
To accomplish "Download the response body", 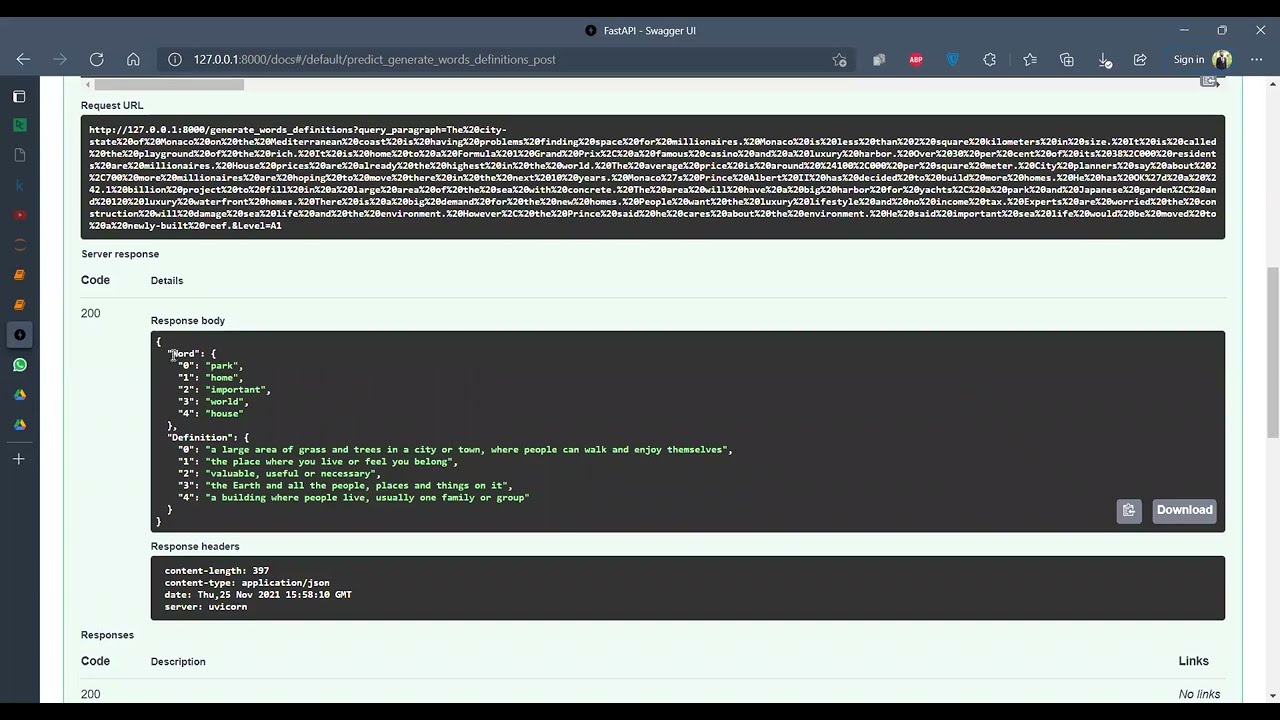I will [1185, 510].
